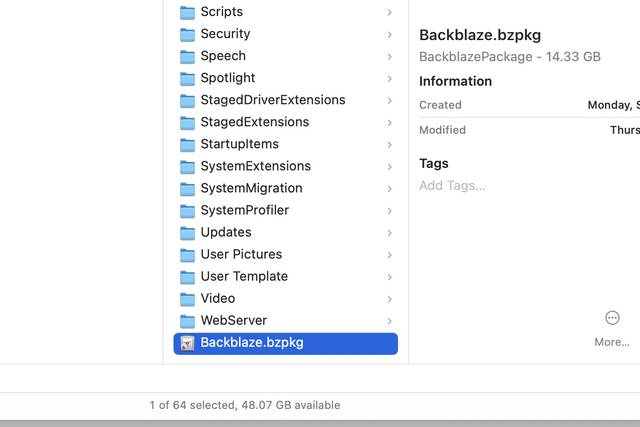Click the Security folder icon

click(x=187, y=34)
